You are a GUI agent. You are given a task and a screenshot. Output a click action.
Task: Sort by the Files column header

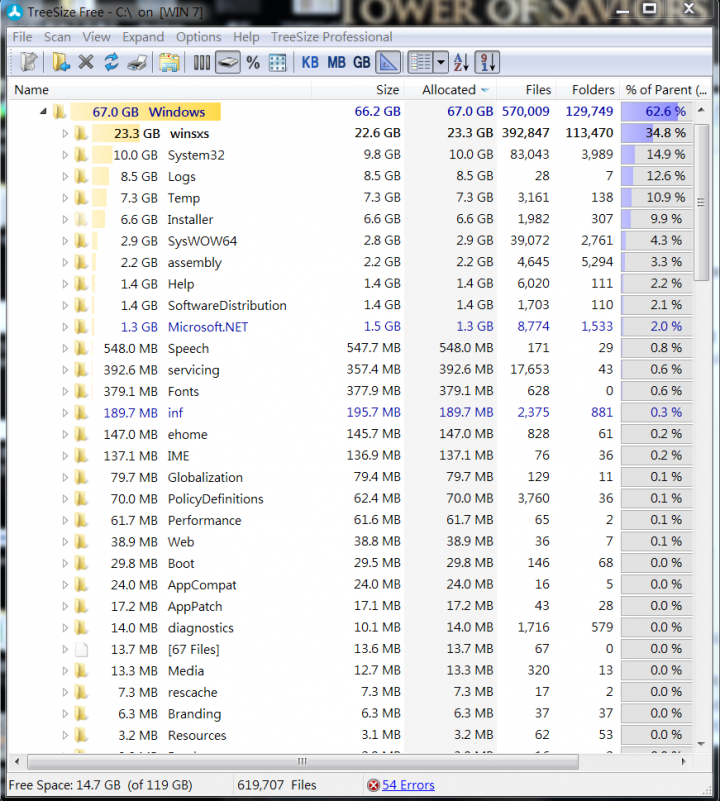(526, 90)
